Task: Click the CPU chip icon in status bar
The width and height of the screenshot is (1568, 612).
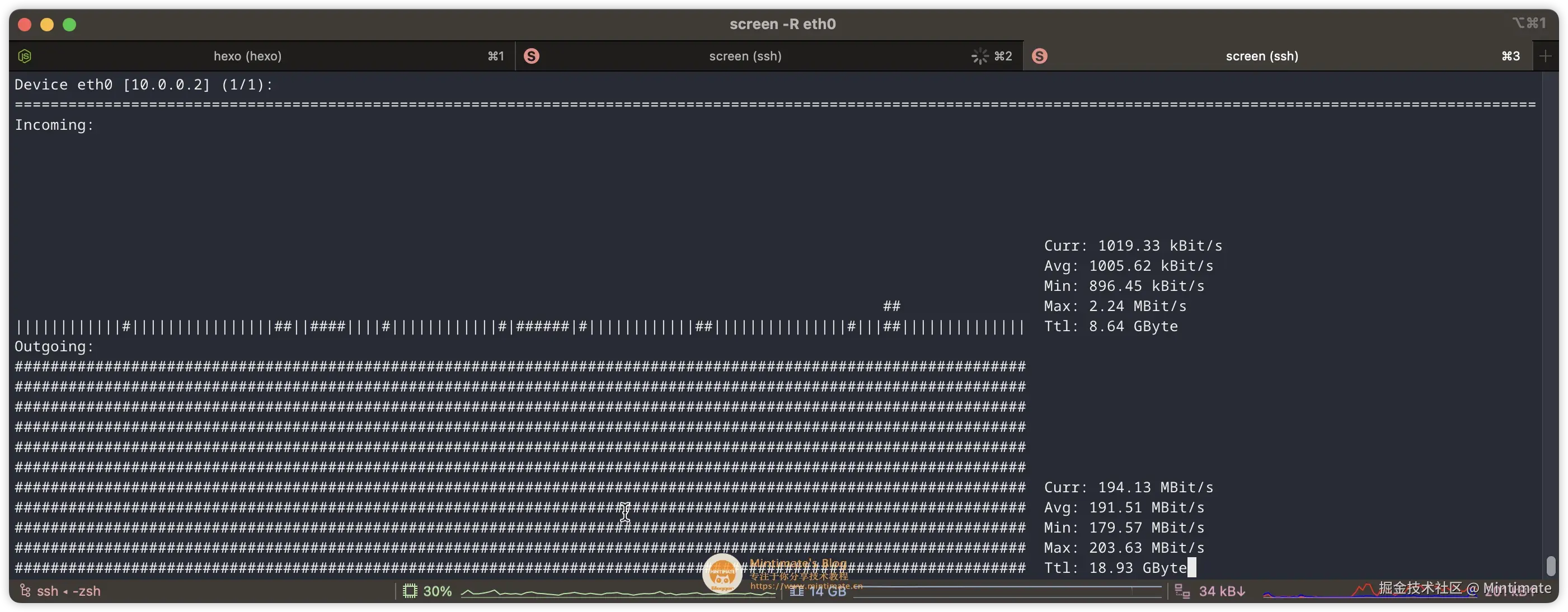Action: [x=410, y=591]
